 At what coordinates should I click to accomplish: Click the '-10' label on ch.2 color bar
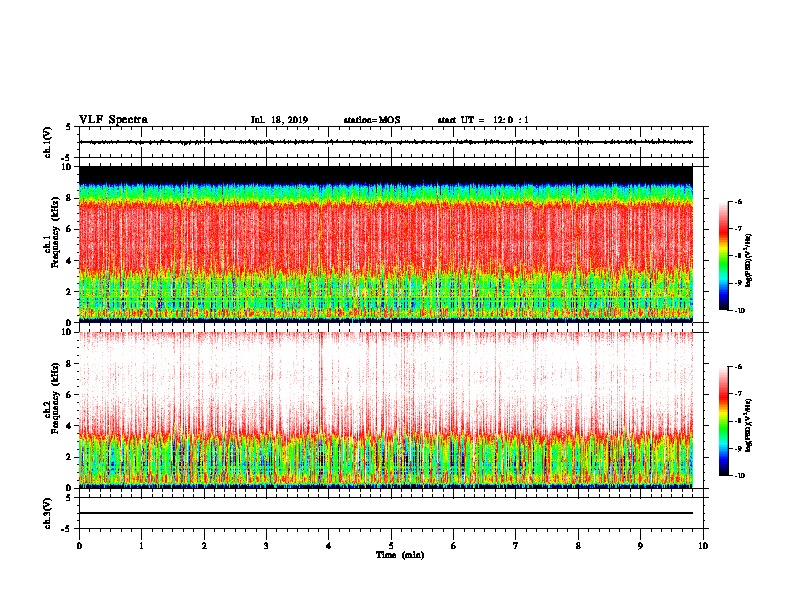(x=739, y=476)
